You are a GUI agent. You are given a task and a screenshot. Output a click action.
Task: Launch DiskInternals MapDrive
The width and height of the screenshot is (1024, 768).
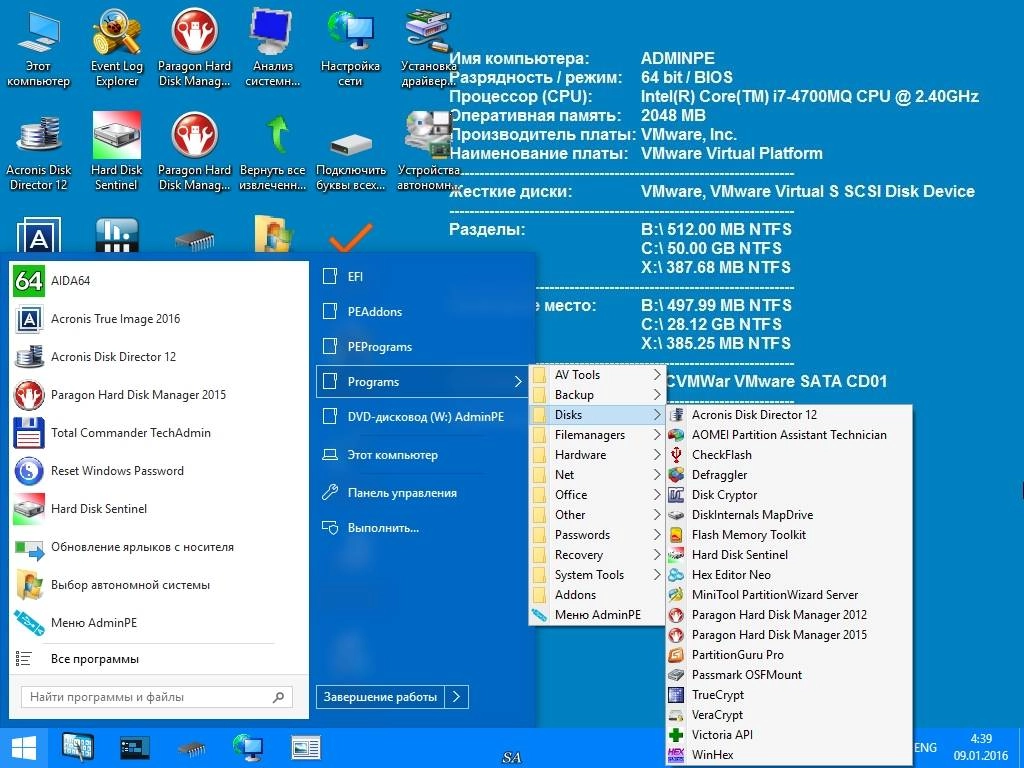click(x=789, y=515)
